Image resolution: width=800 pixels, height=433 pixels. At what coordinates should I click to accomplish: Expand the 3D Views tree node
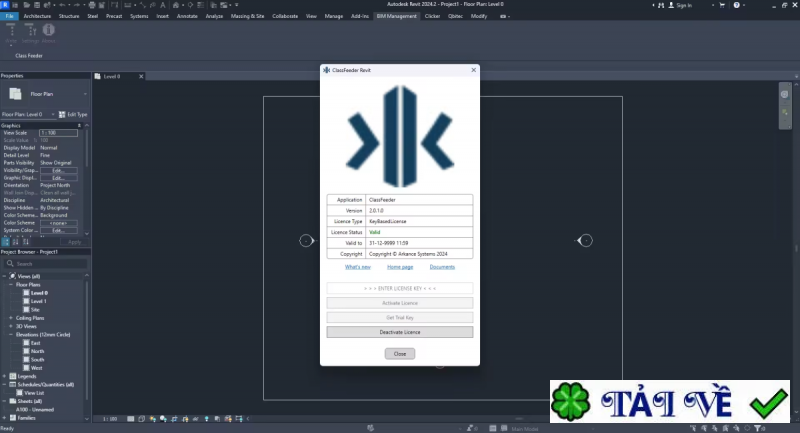[11, 326]
